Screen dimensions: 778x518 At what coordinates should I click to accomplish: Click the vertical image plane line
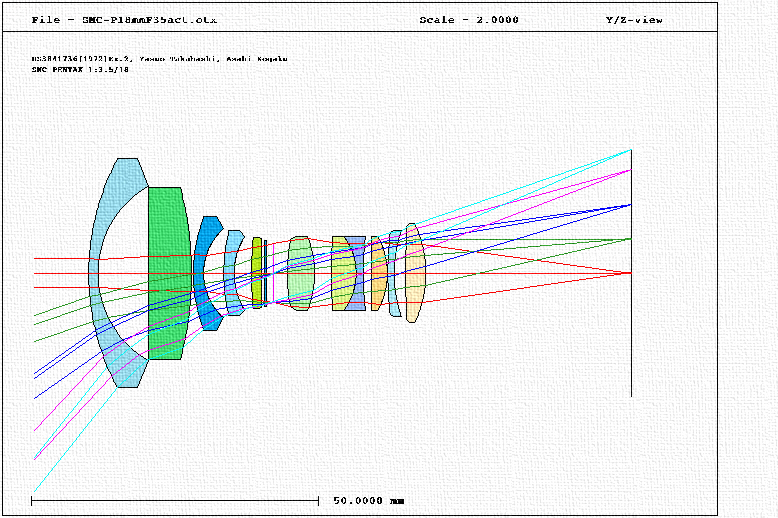[x=631, y=273]
